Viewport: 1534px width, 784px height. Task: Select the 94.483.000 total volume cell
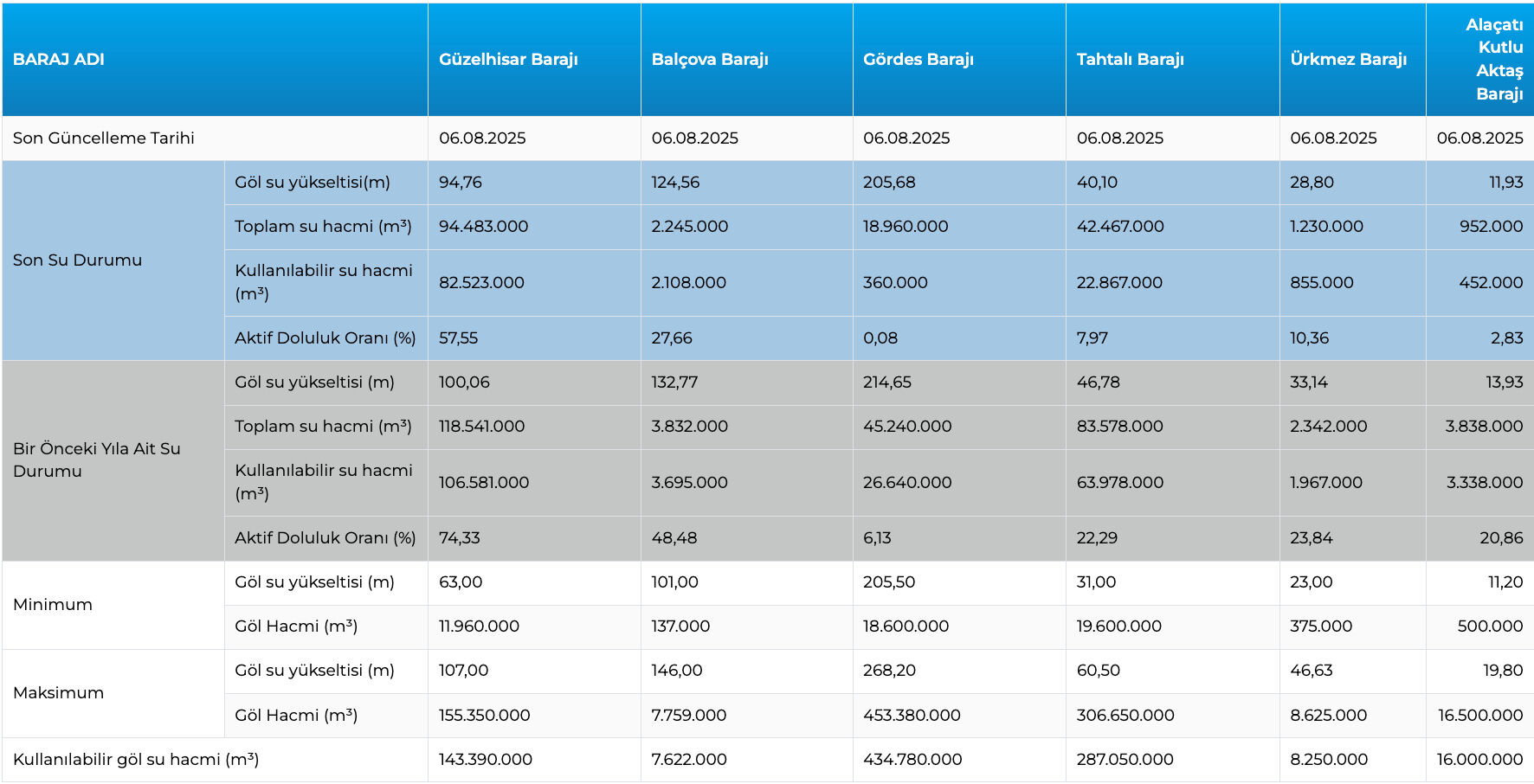click(x=483, y=227)
